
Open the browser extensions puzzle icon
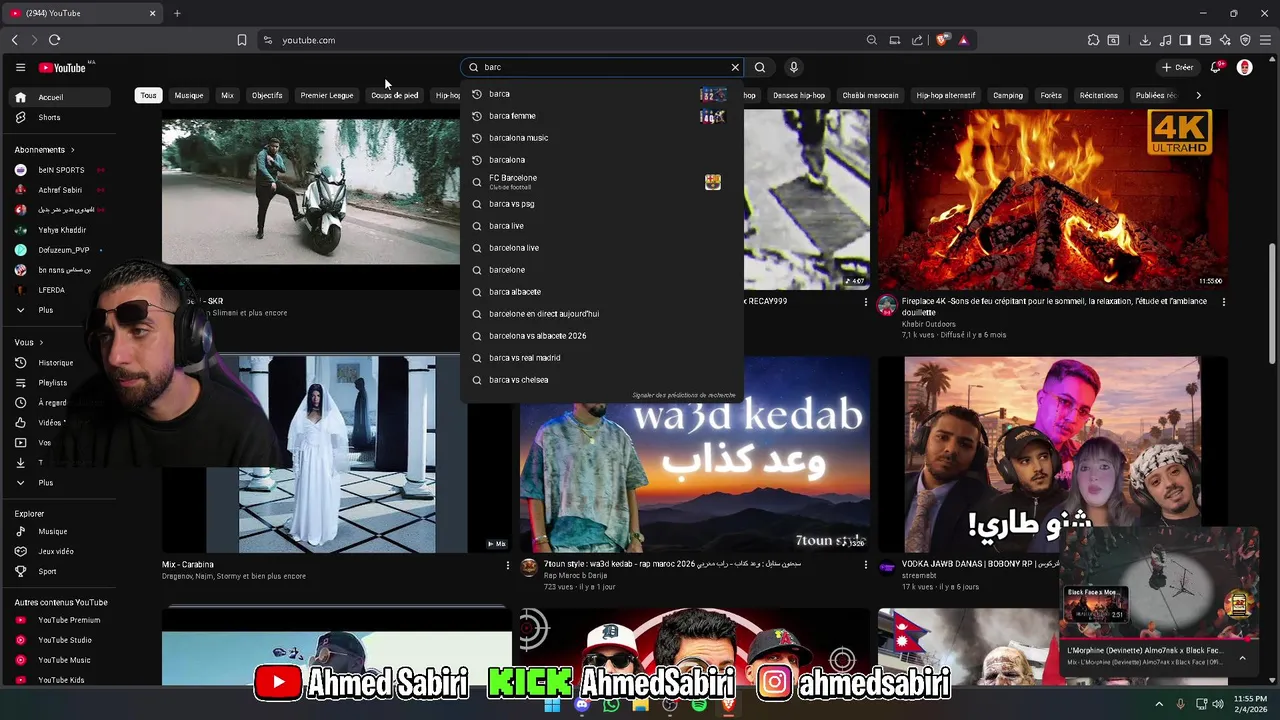1093,40
